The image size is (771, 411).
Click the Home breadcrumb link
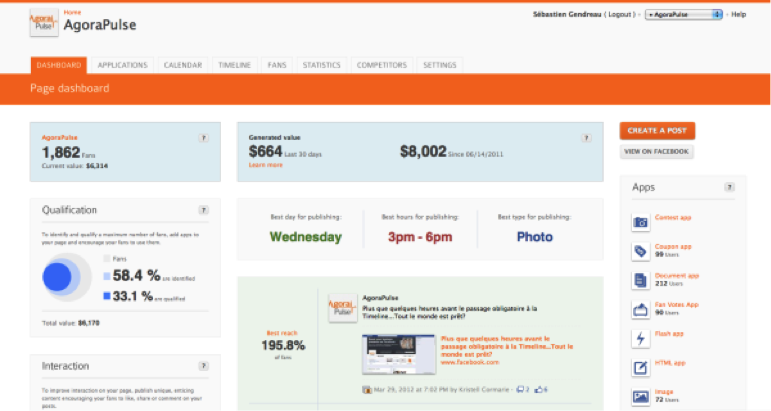click(72, 12)
